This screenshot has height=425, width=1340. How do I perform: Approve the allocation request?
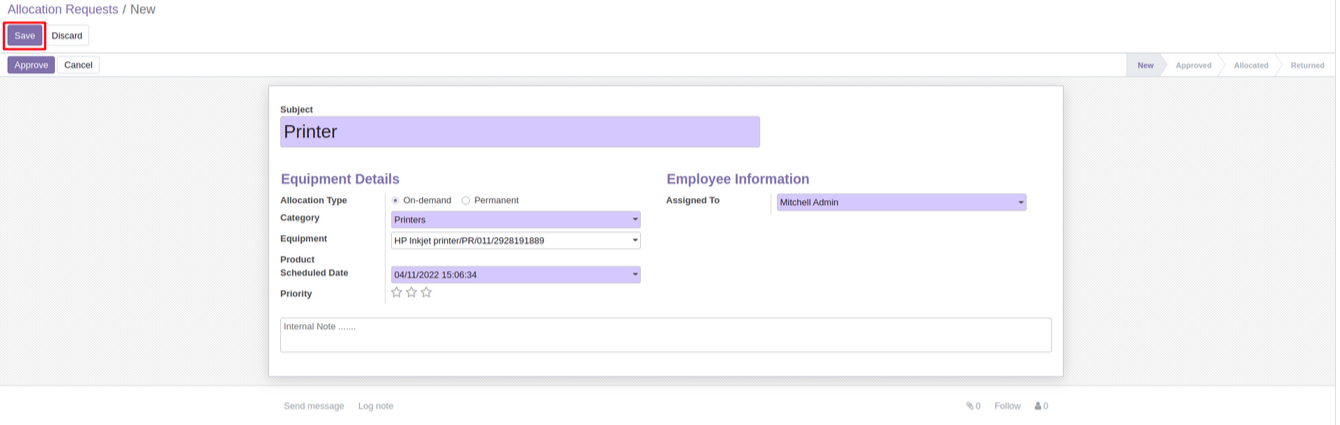click(x=31, y=65)
